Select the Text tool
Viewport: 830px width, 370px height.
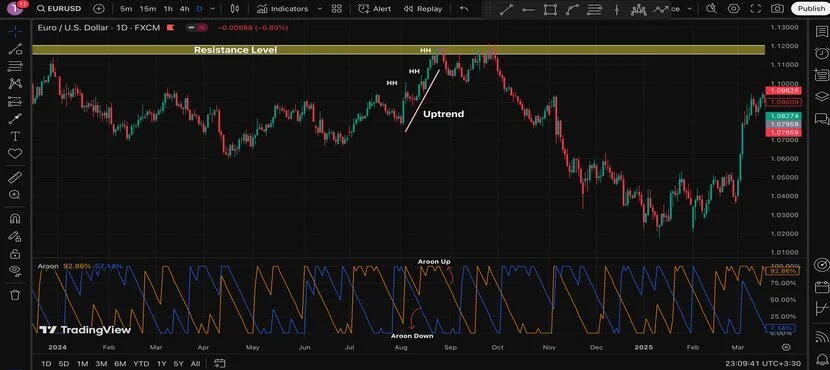click(x=15, y=137)
